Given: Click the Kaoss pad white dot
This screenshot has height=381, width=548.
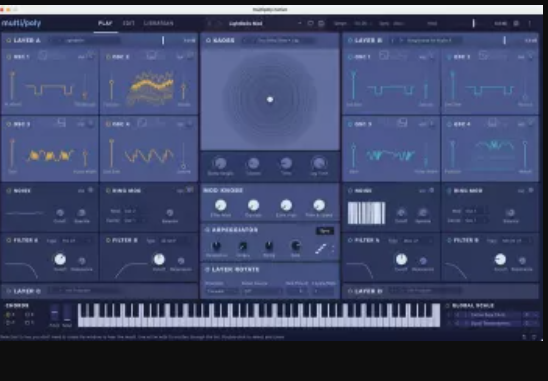Looking at the screenshot, I should point(270,100).
